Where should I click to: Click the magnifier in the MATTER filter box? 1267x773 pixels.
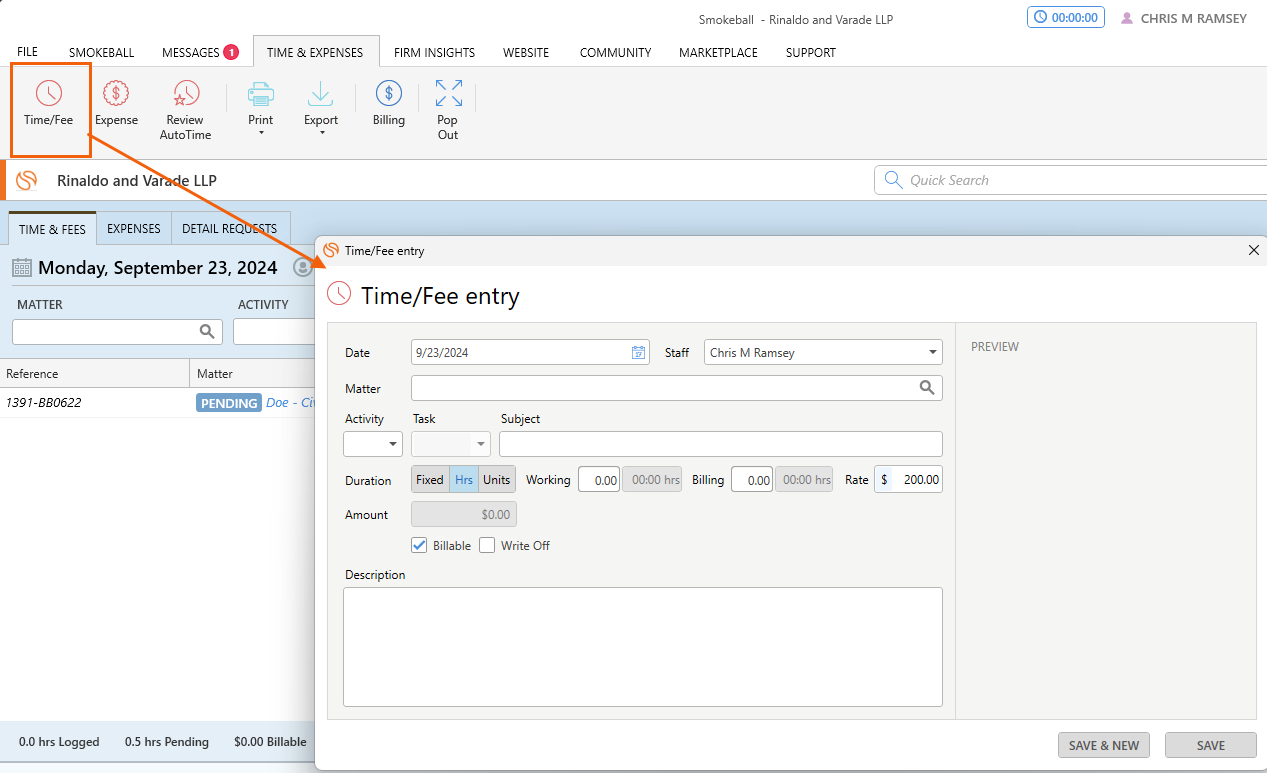click(x=207, y=332)
